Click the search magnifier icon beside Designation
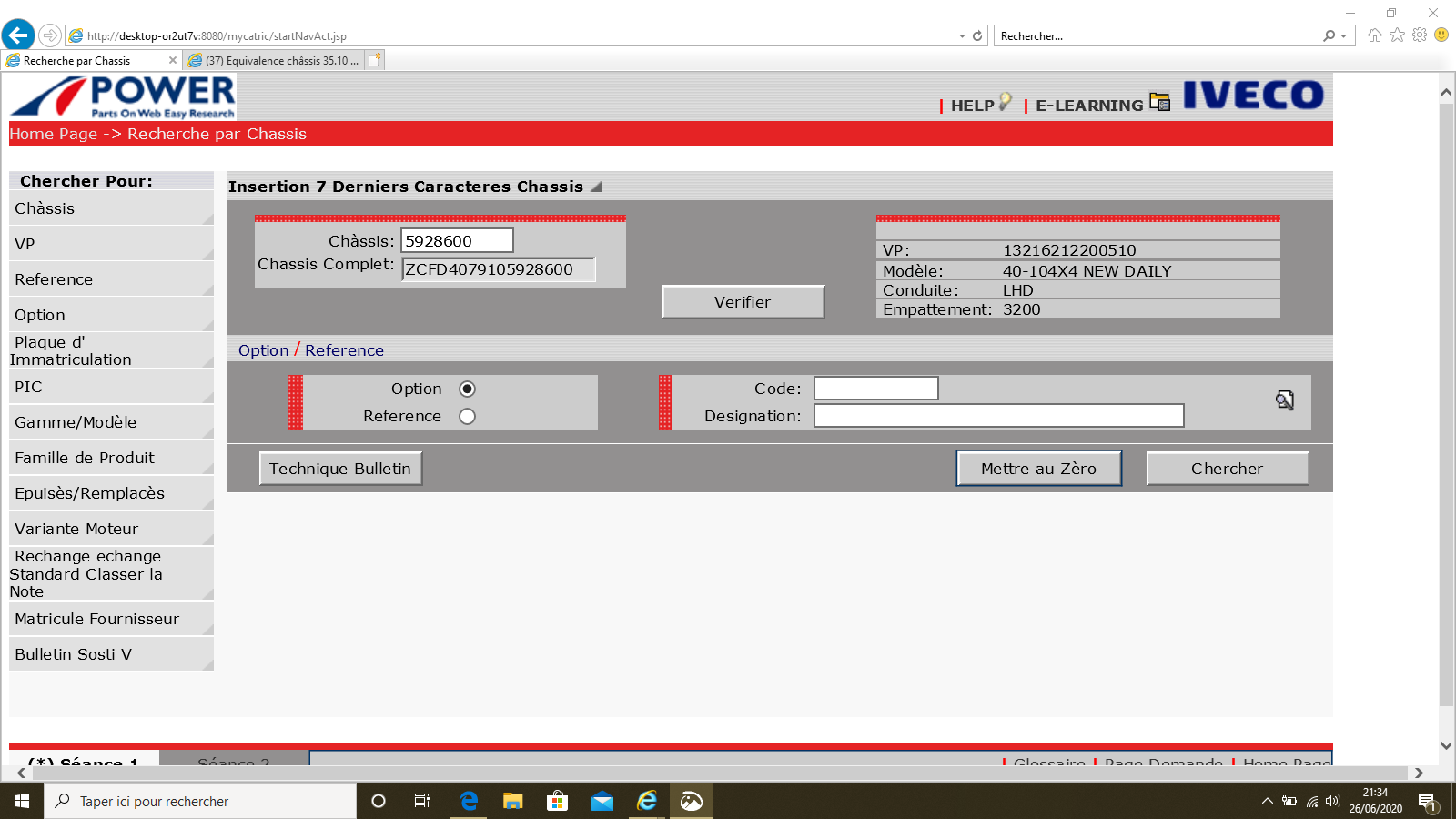This screenshot has height=819, width=1456. (1284, 400)
